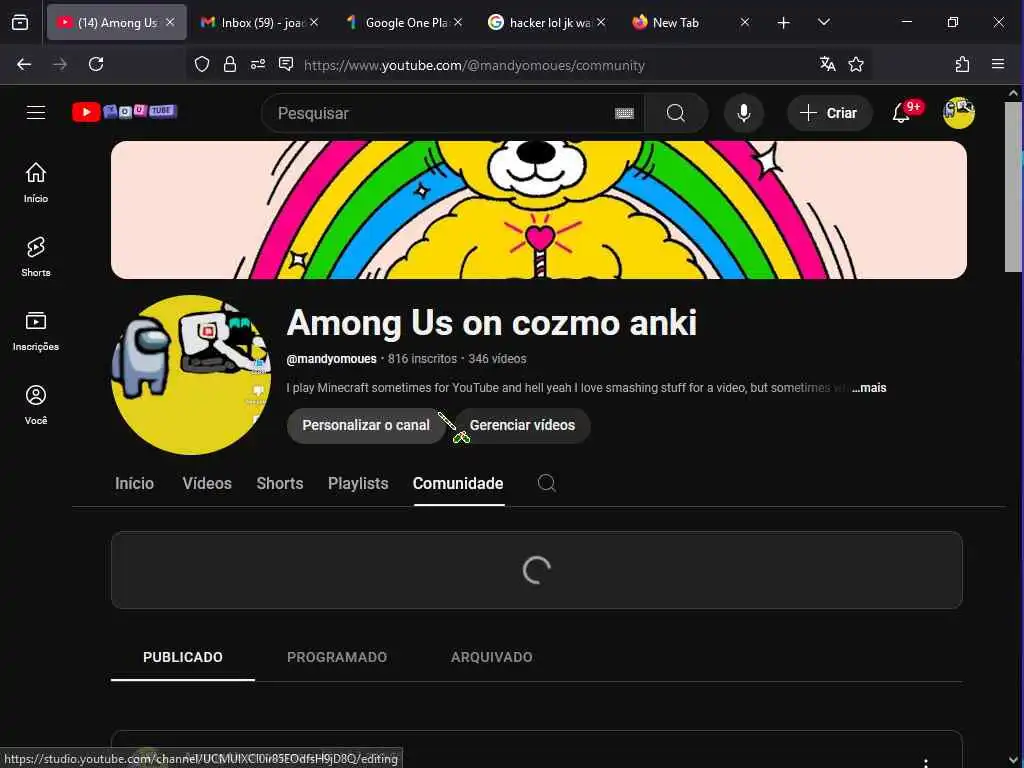Click the page vertical scrollbar thumb
This screenshot has height=768, width=1024.
point(1013,186)
